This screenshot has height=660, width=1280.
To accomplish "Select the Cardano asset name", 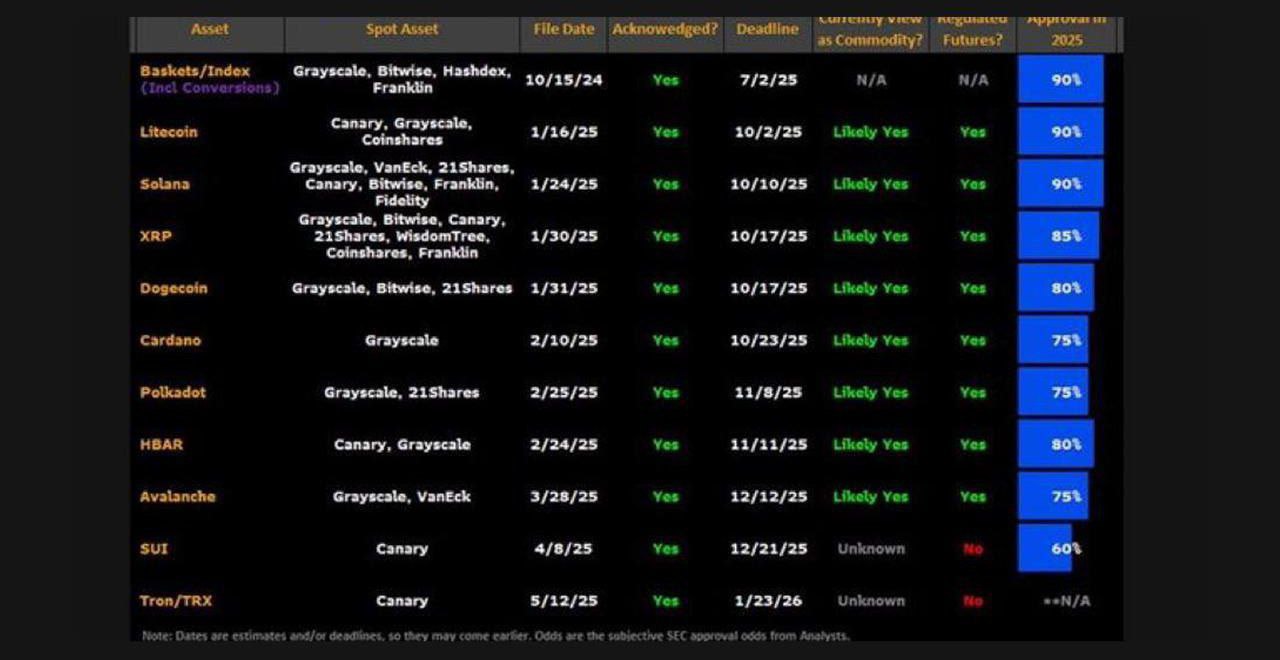I will 170,340.
